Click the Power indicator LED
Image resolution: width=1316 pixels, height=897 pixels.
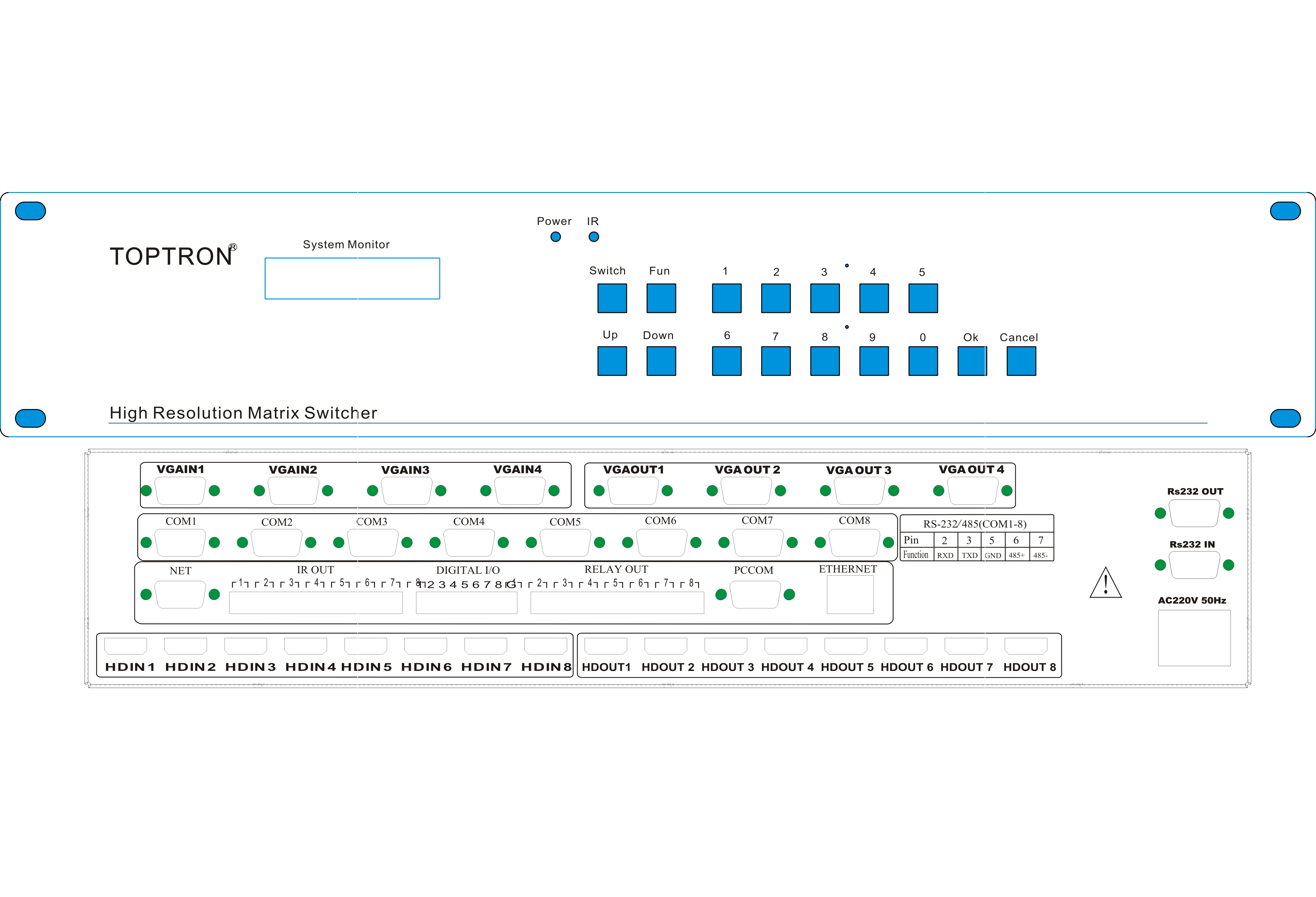tap(556, 237)
